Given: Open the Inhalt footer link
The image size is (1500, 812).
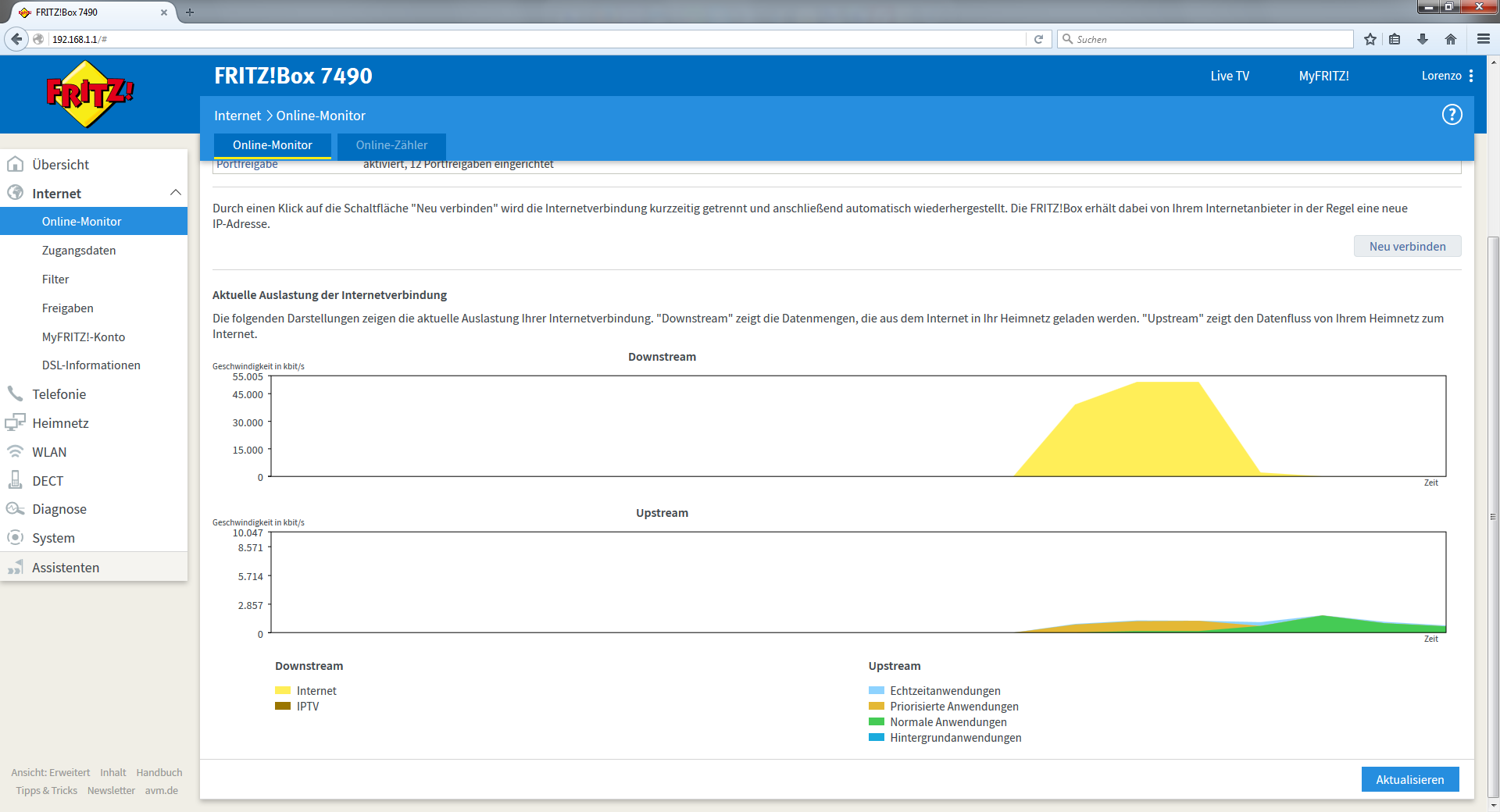Looking at the screenshot, I should (112, 772).
